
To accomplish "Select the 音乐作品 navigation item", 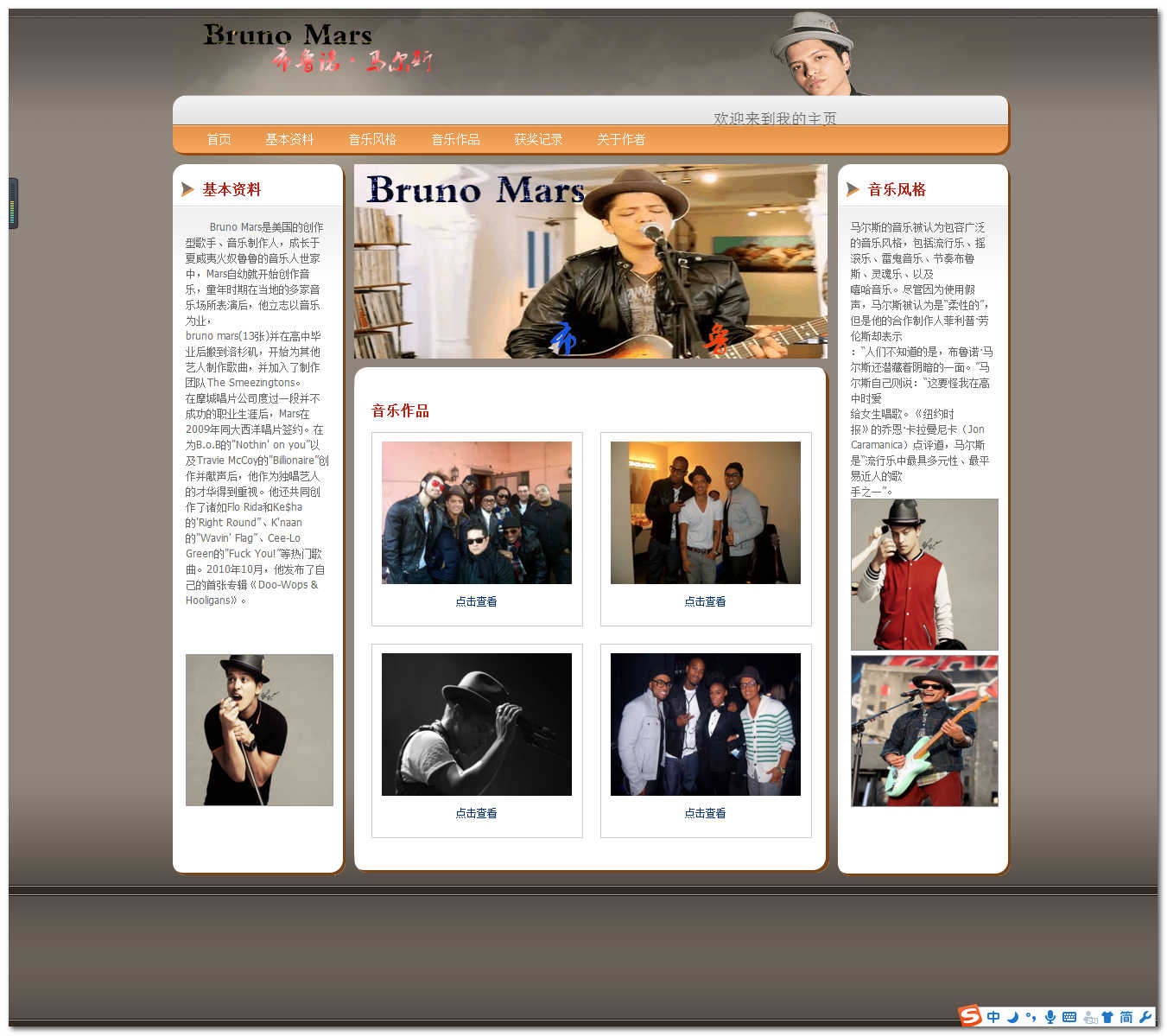I will [x=455, y=139].
